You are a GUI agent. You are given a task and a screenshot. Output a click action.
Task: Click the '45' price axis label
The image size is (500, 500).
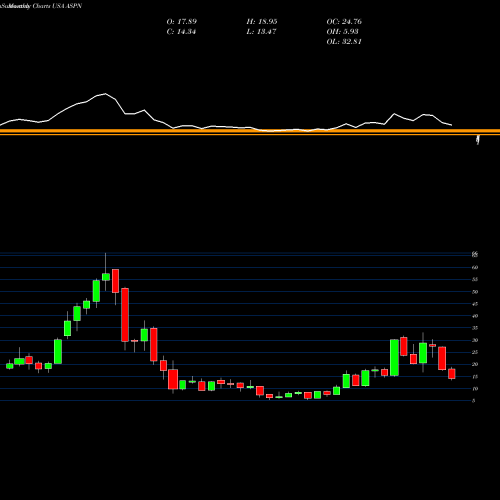tap(475, 304)
